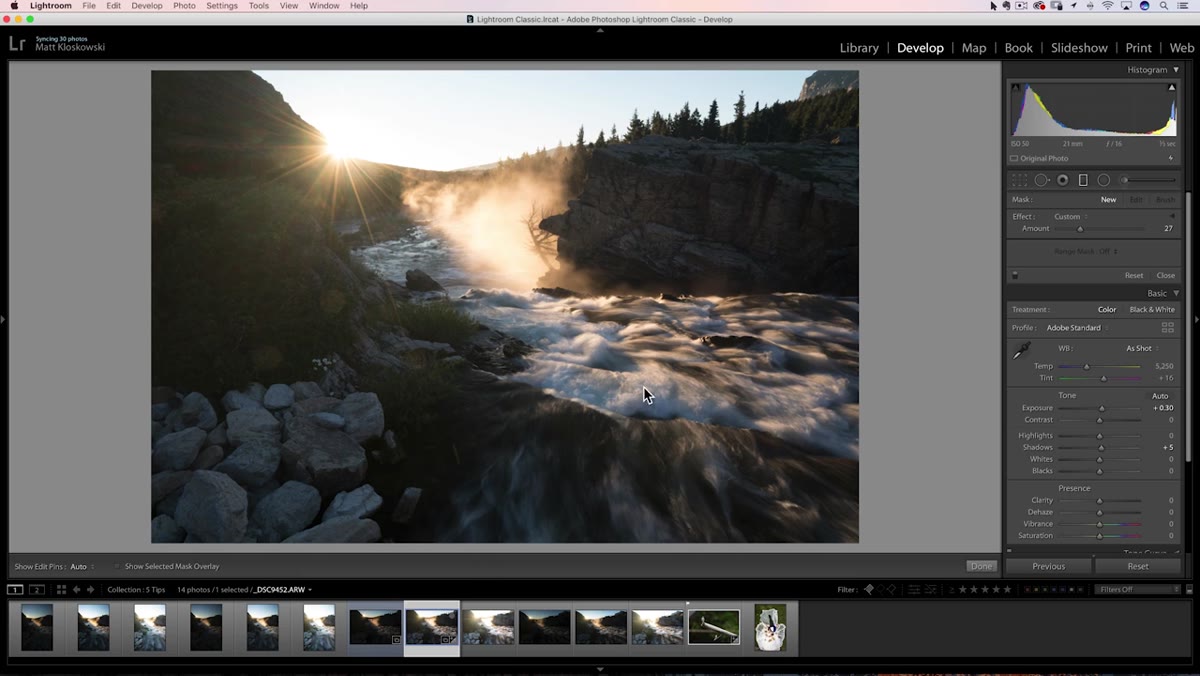Open the Filters Off dropdown
1200x676 pixels.
click(1138, 590)
